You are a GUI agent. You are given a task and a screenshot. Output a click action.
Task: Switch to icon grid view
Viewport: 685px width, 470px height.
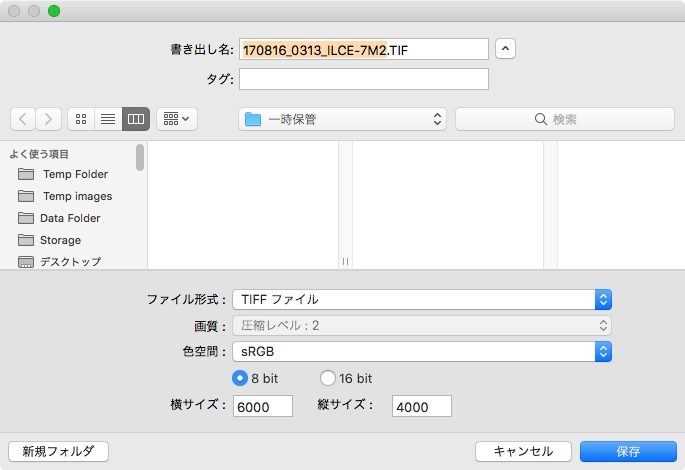(x=81, y=119)
